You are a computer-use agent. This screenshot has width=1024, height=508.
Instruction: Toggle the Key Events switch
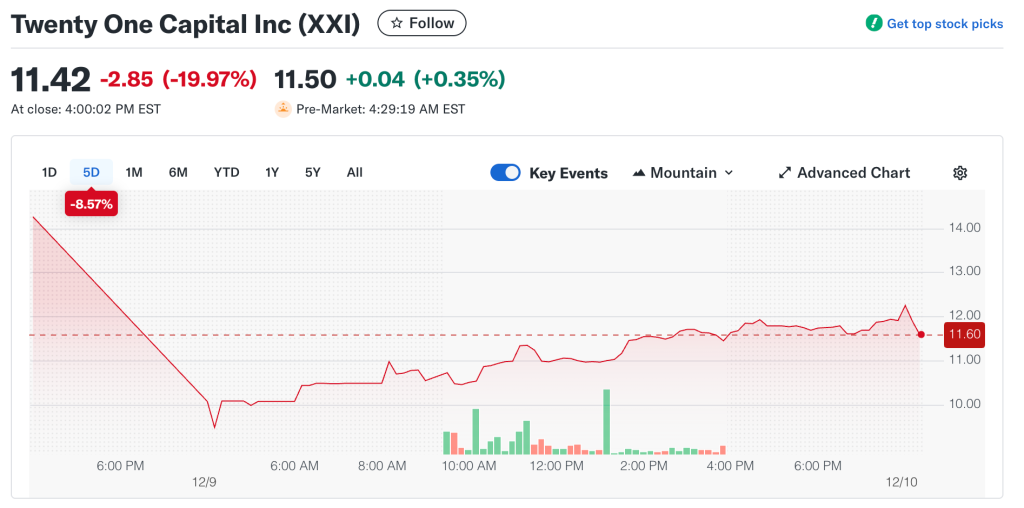(x=505, y=173)
